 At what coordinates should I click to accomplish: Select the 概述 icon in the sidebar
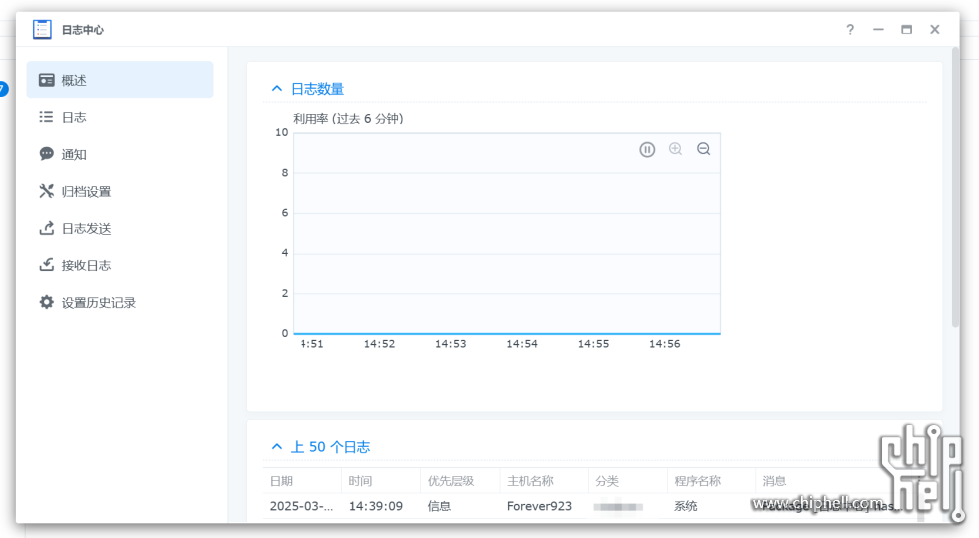coord(46,80)
